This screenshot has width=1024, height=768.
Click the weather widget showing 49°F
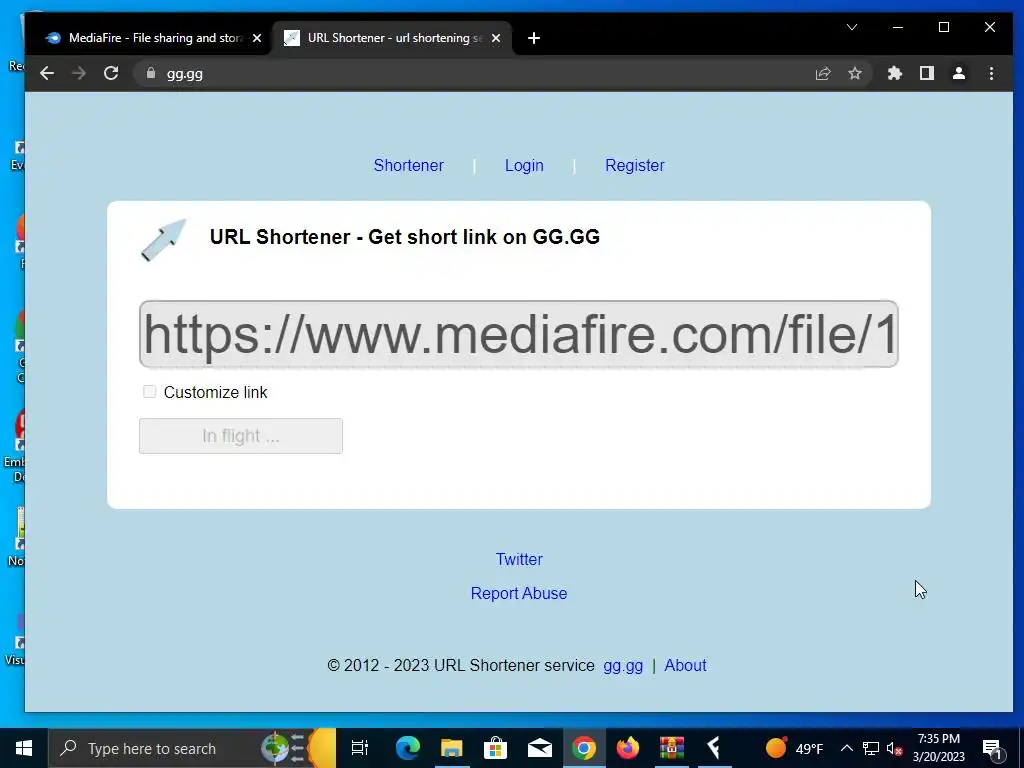(x=794, y=748)
